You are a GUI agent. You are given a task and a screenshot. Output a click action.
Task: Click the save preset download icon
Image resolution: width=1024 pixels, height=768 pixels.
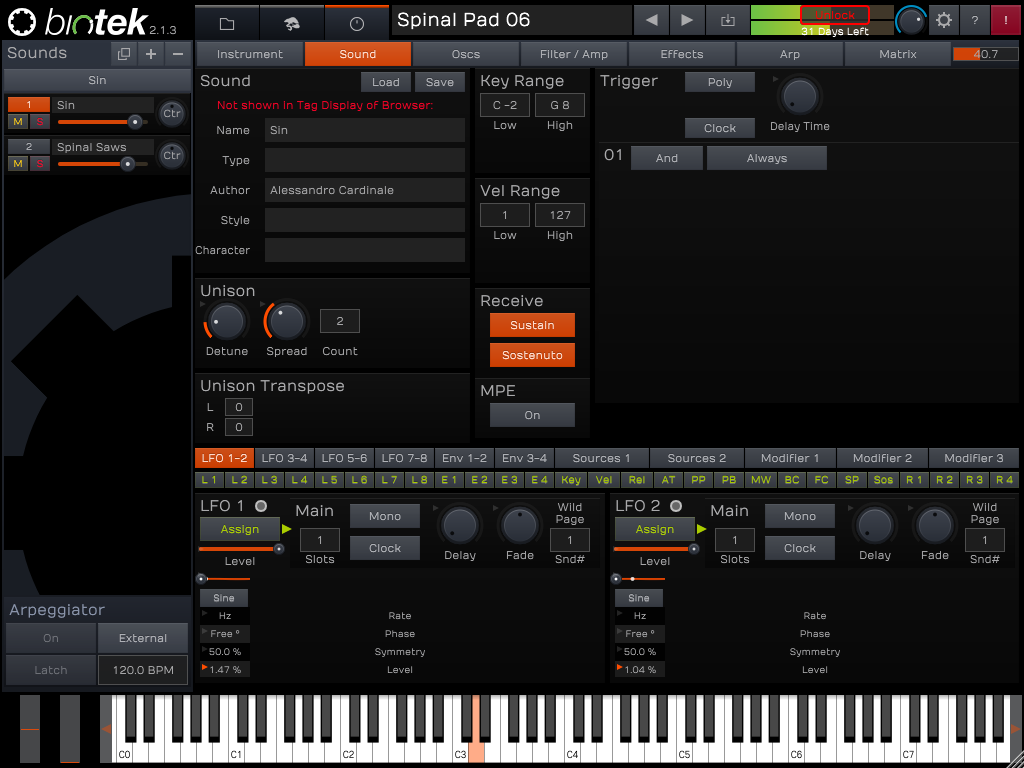[x=727, y=20]
